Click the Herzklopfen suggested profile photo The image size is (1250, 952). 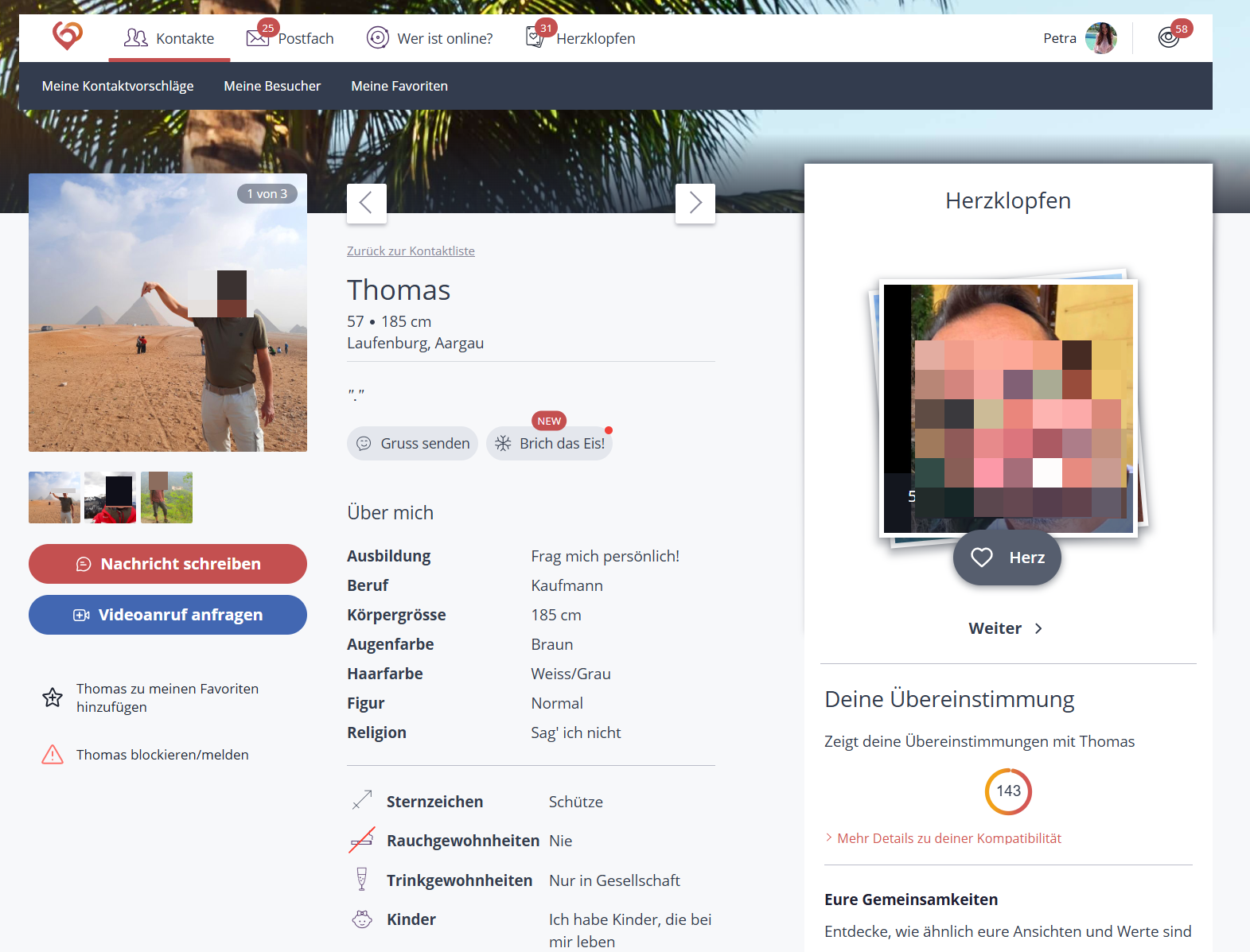coord(1008,408)
